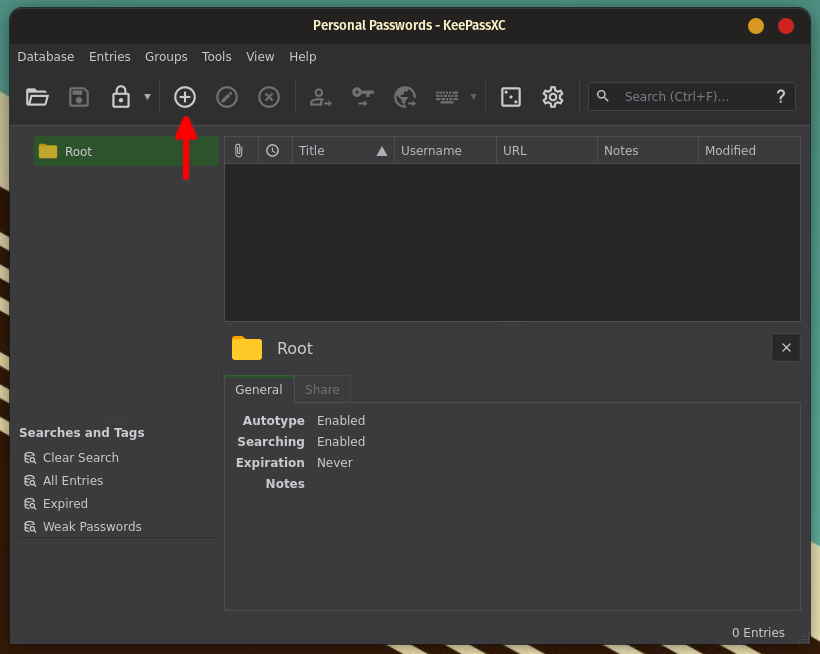Viewport: 820px width, 654px height.
Task: Perform Auto-Type with the keyboard icon
Action: click(x=447, y=97)
